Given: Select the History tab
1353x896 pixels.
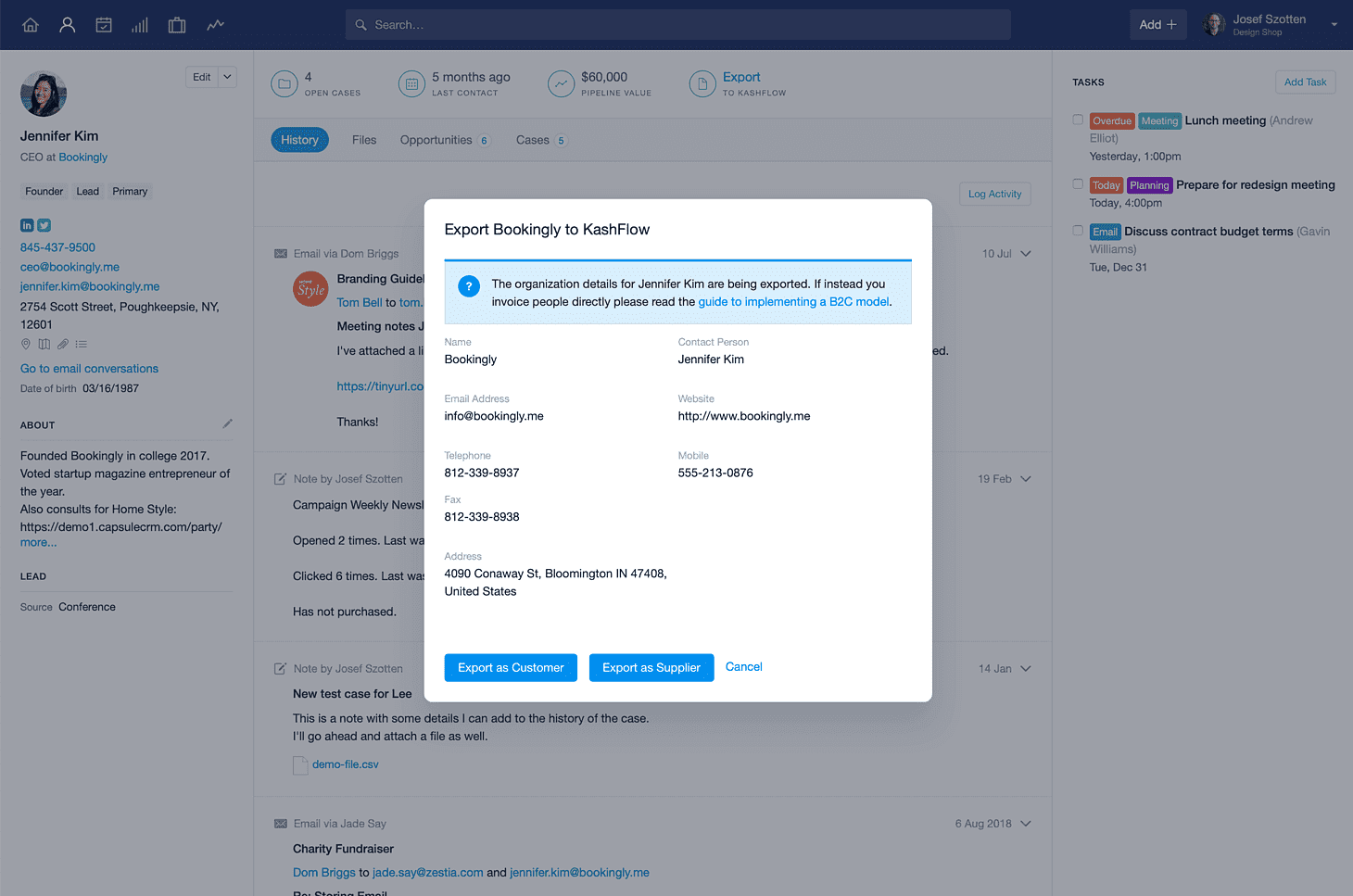Looking at the screenshot, I should pyautogui.click(x=299, y=140).
